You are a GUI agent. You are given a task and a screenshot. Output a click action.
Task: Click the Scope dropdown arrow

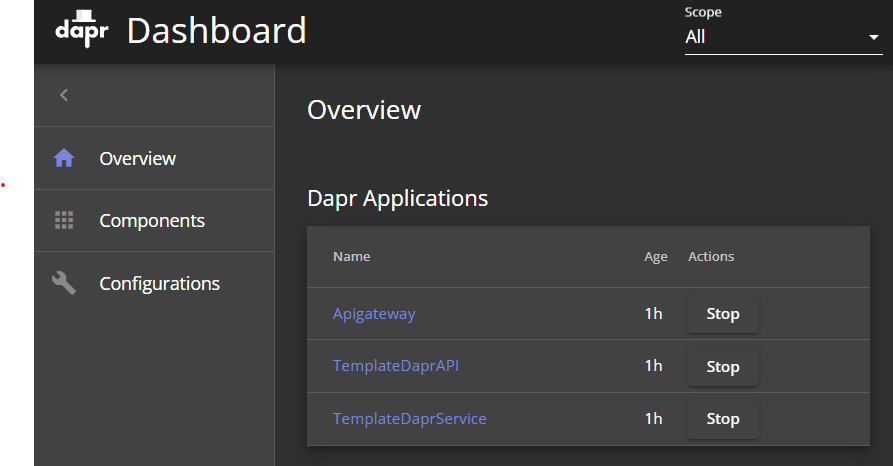click(874, 38)
